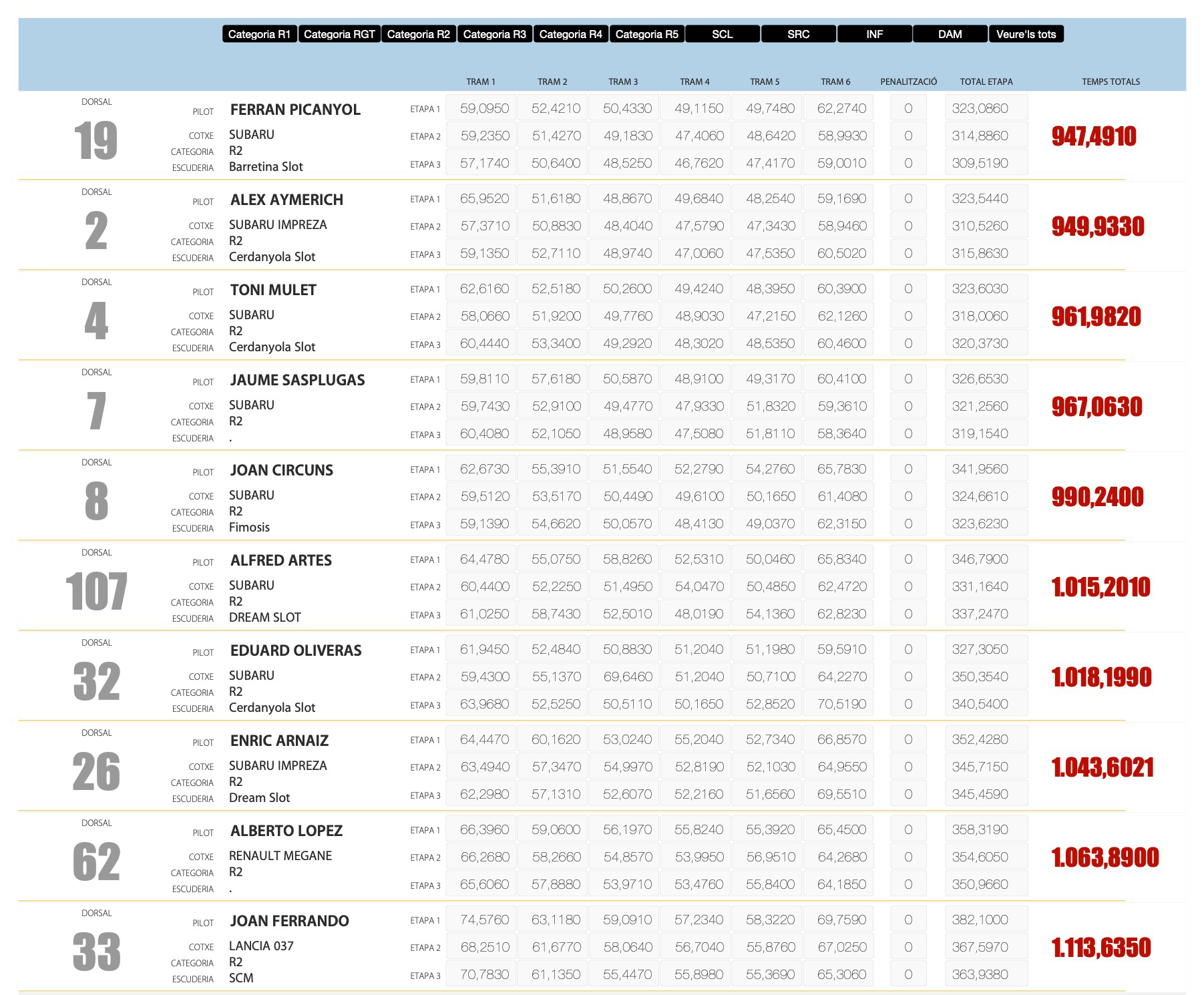Screen dimensions: 1204x995
Task: Open Categoria R4 classification
Action: [571, 34]
